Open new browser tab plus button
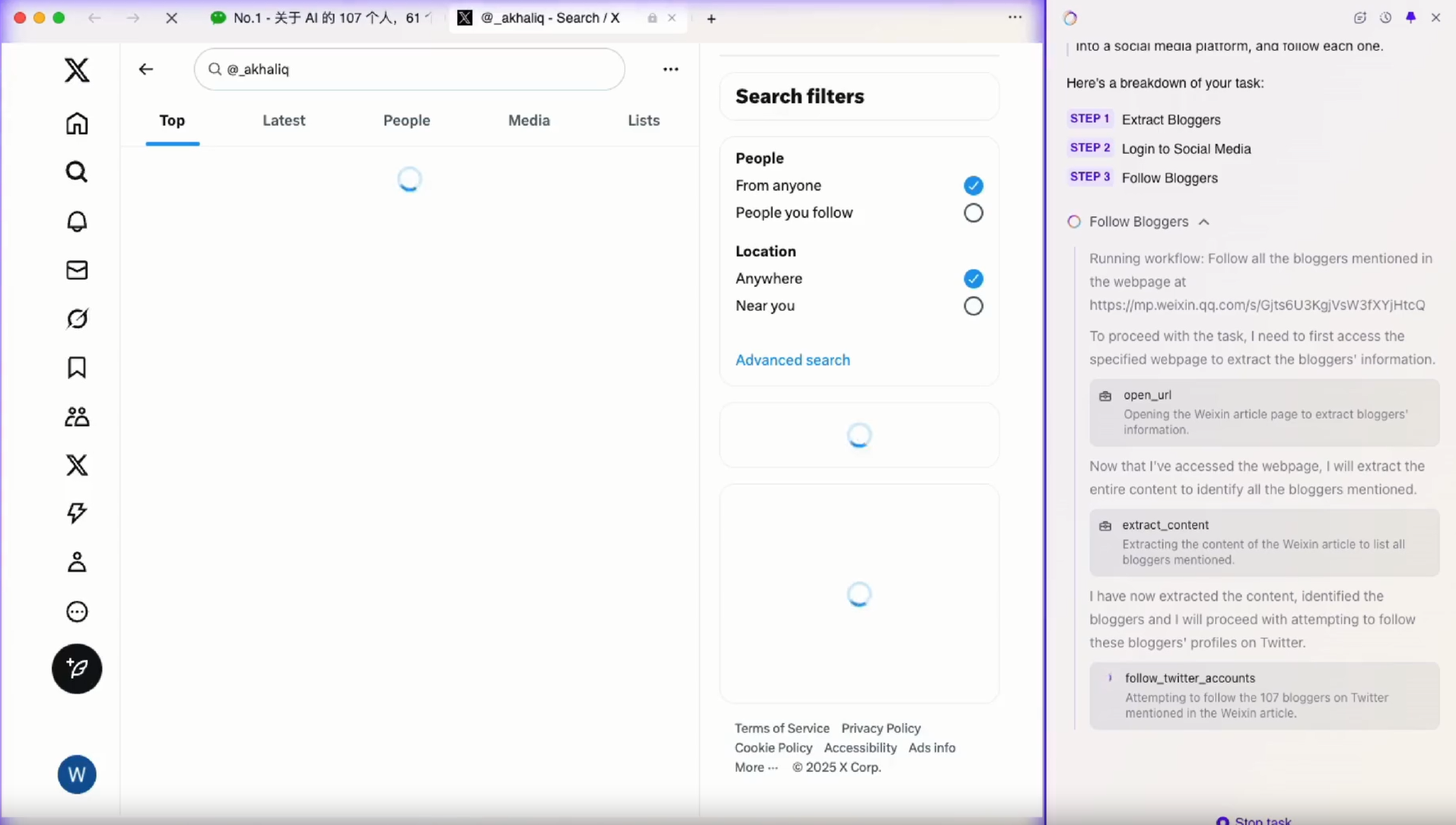1456x825 pixels. click(x=711, y=18)
